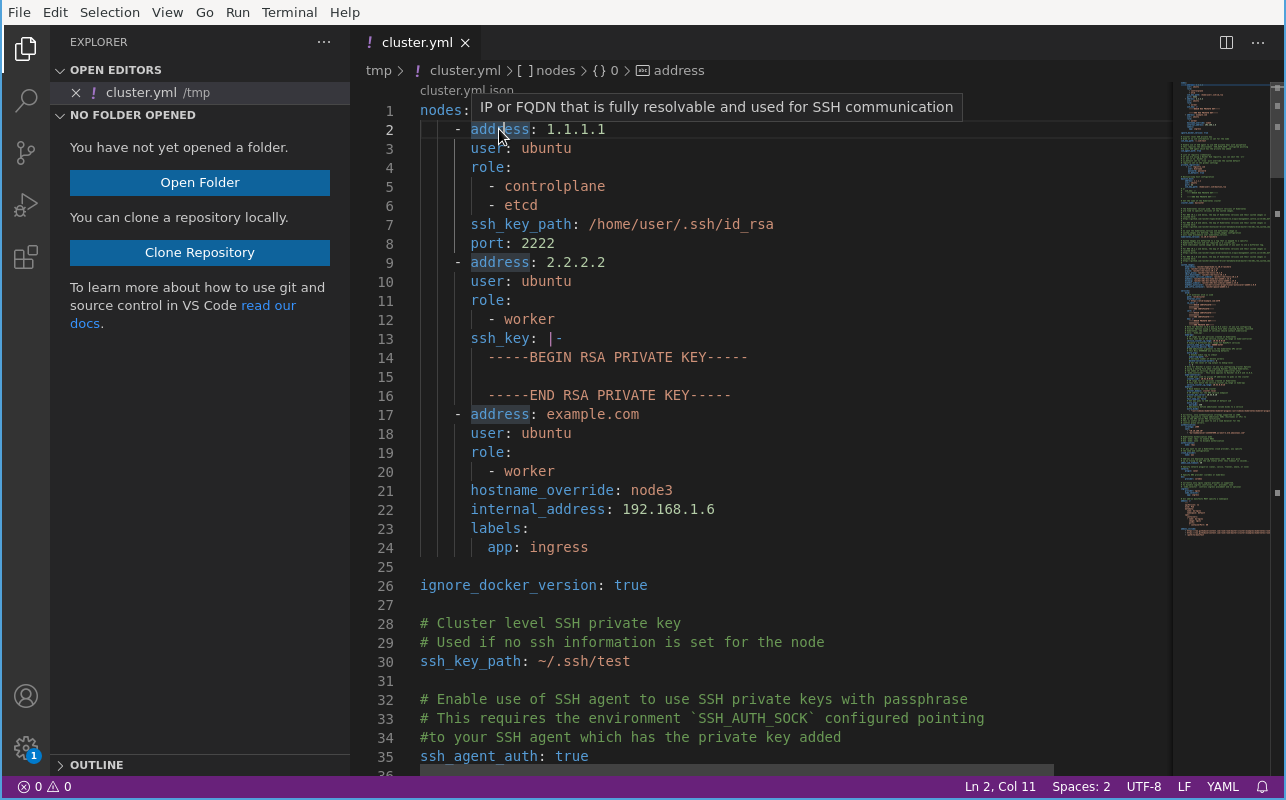Screen dimensions: 1286x800
Task: Select the cluster.yml editor tab
Action: click(x=417, y=42)
